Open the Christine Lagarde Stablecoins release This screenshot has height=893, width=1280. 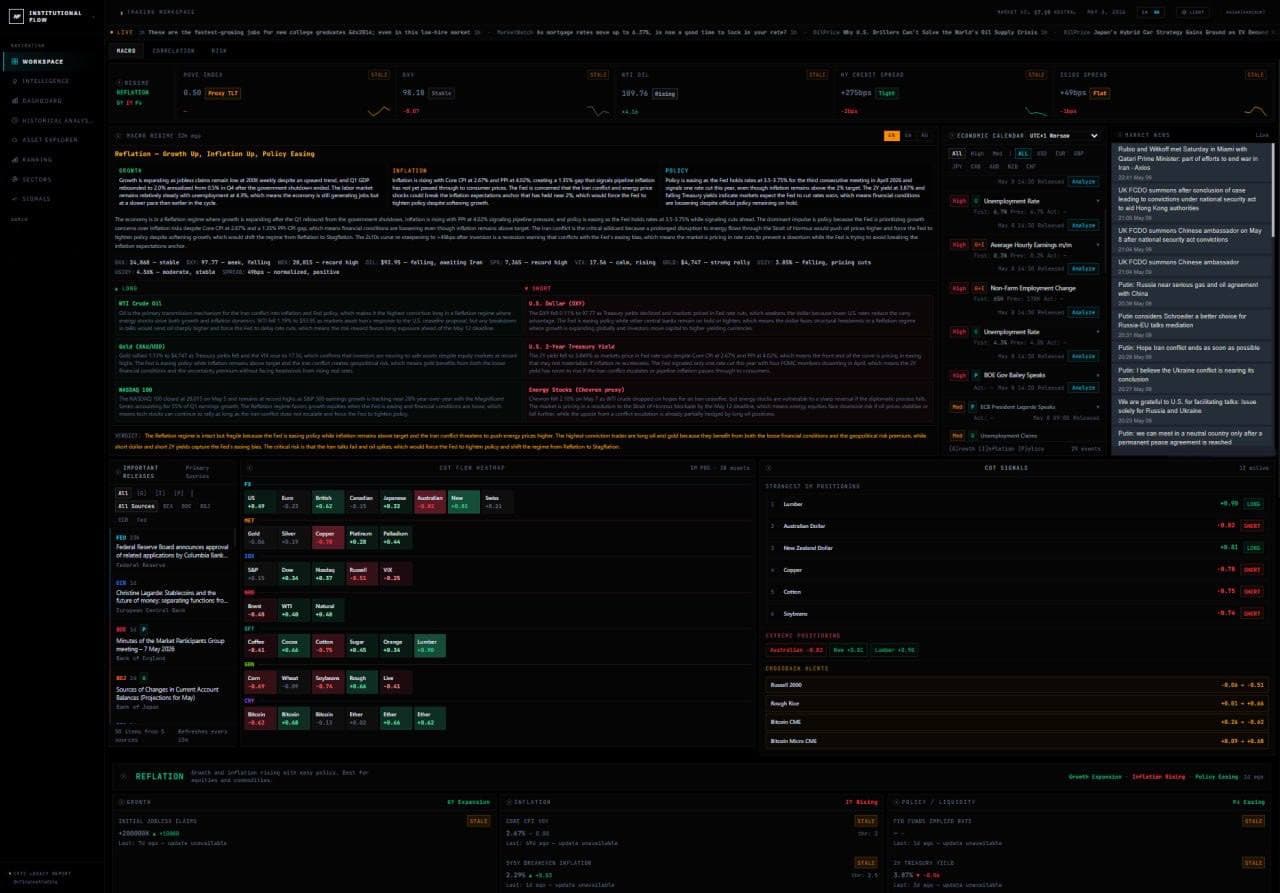173,598
